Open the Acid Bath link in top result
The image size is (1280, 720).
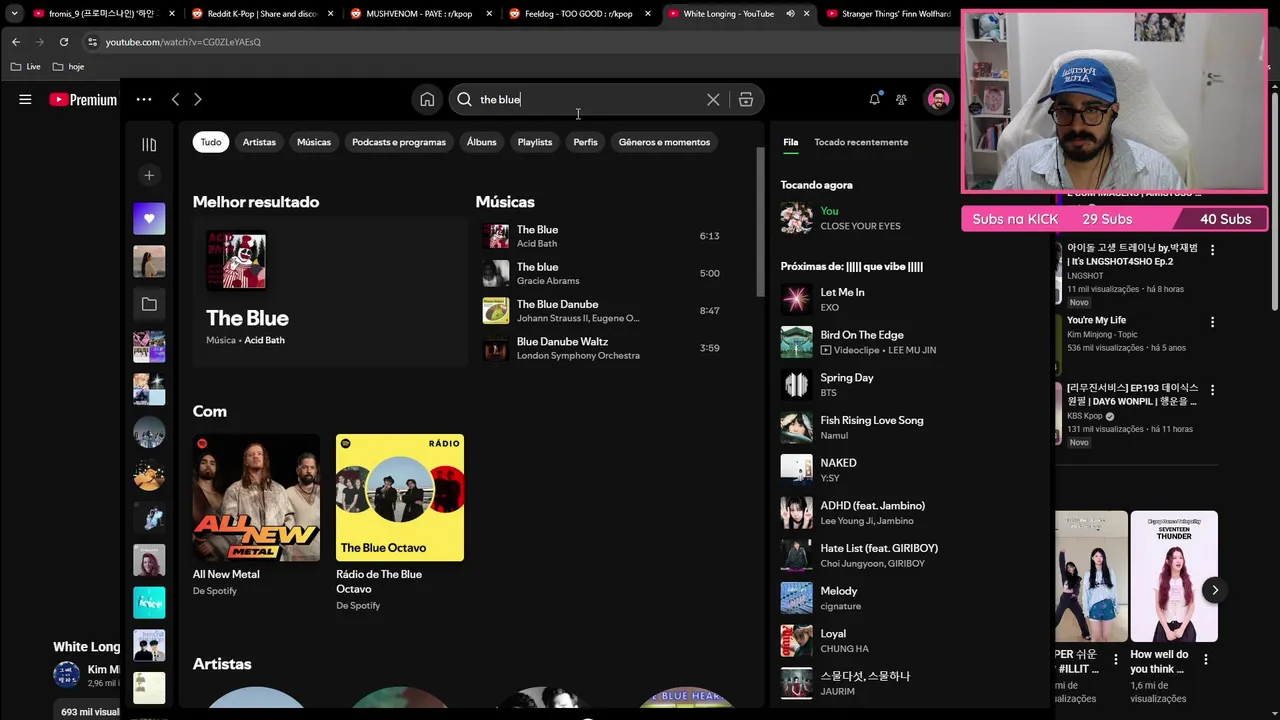pos(264,340)
